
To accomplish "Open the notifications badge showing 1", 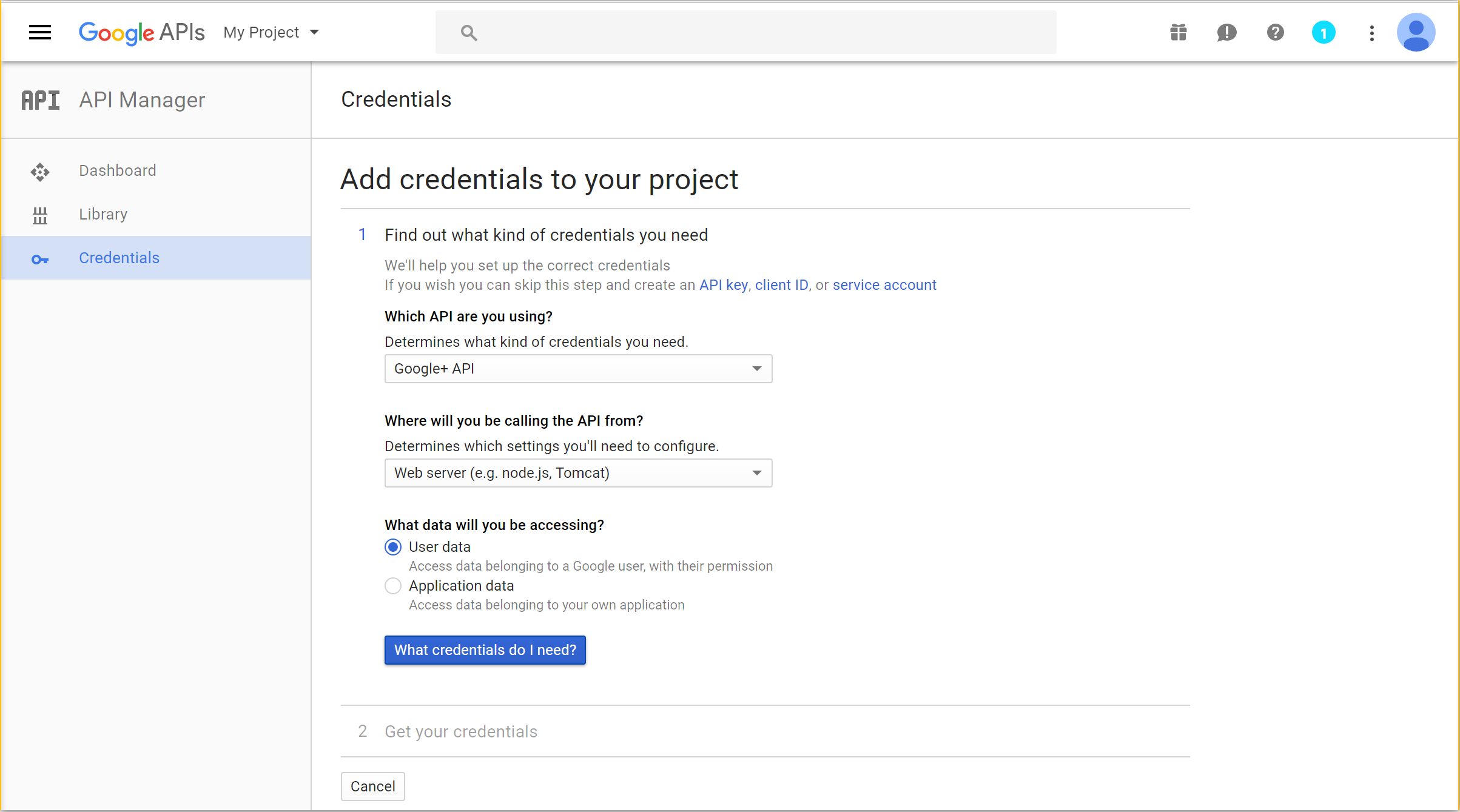I will coord(1324,33).
